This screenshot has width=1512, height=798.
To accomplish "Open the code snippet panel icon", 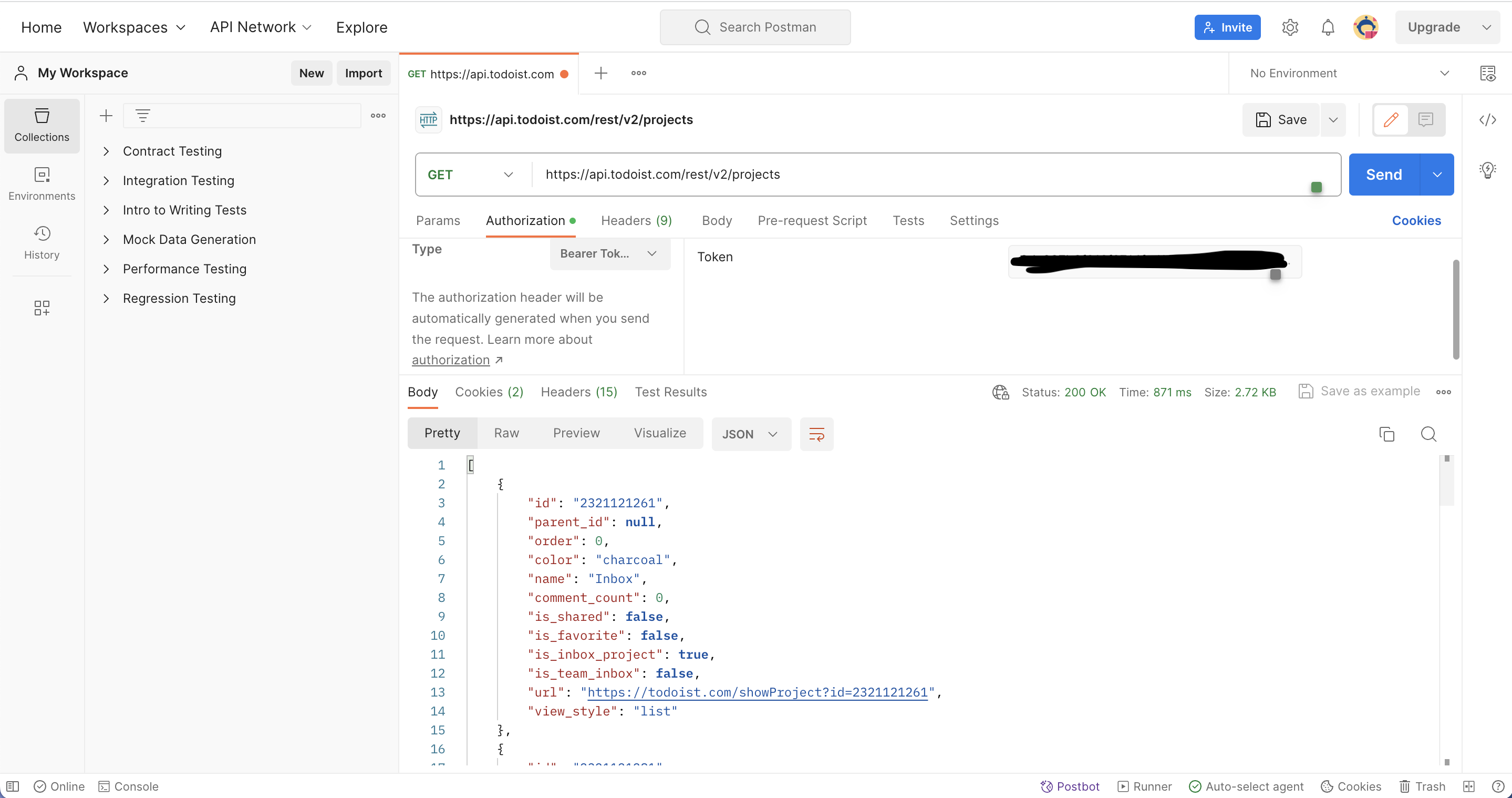I will click(1487, 120).
